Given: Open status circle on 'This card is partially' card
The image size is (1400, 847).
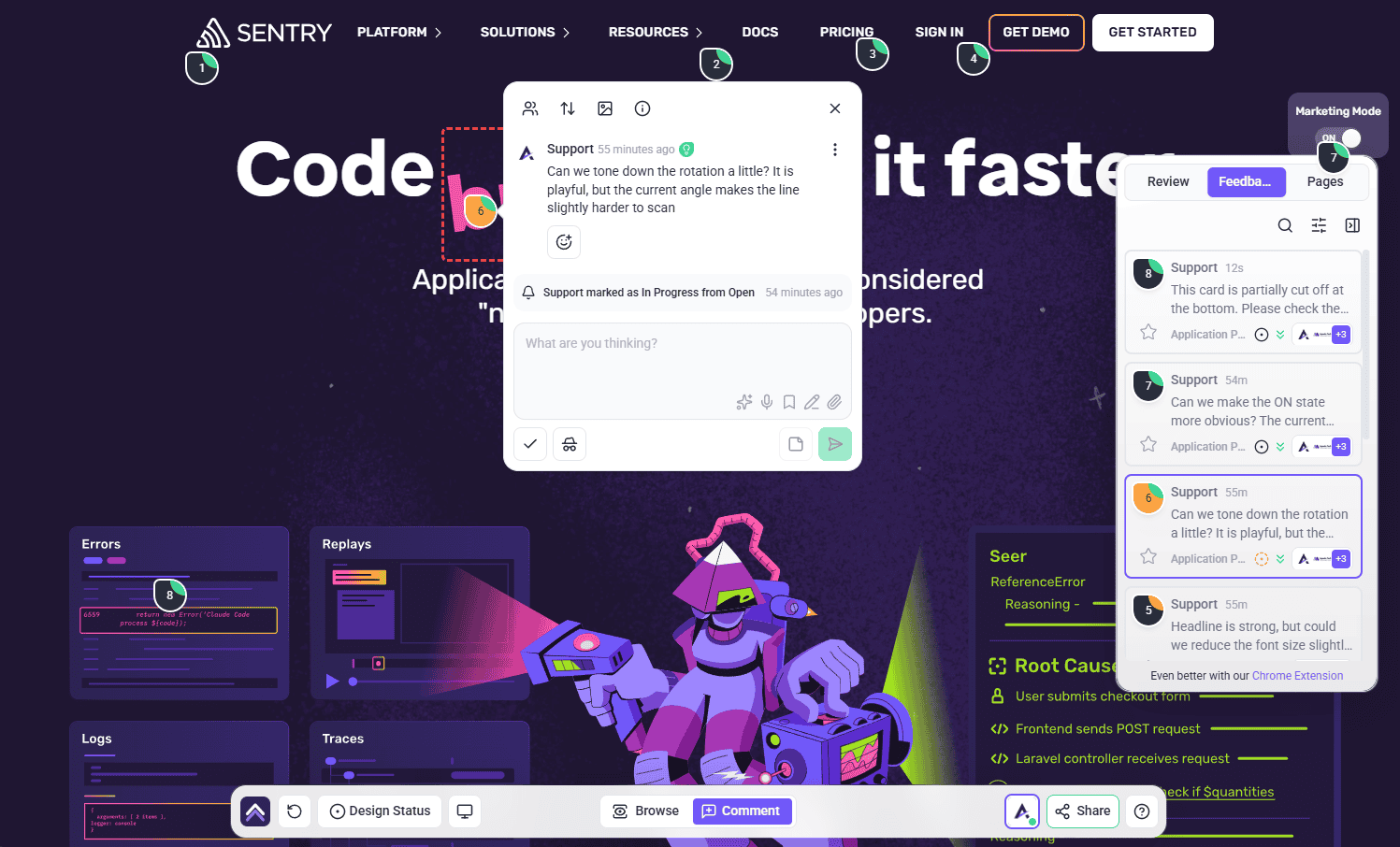Looking at the screenshot, I should tap(1262, 335).
